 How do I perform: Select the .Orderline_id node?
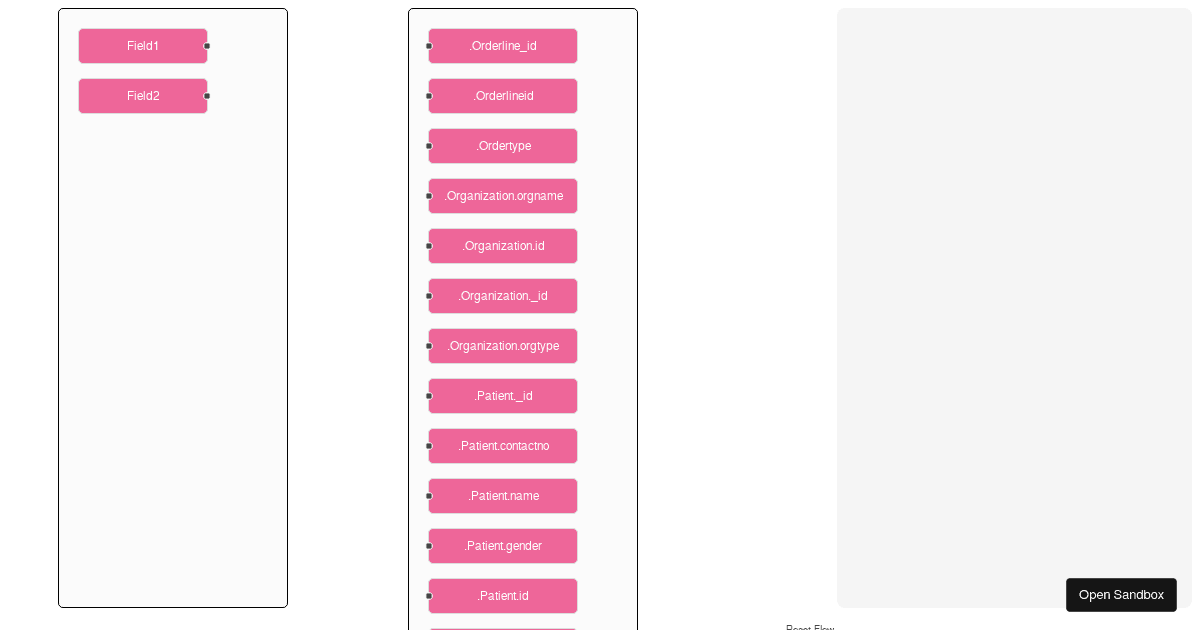tap(503, 46)
